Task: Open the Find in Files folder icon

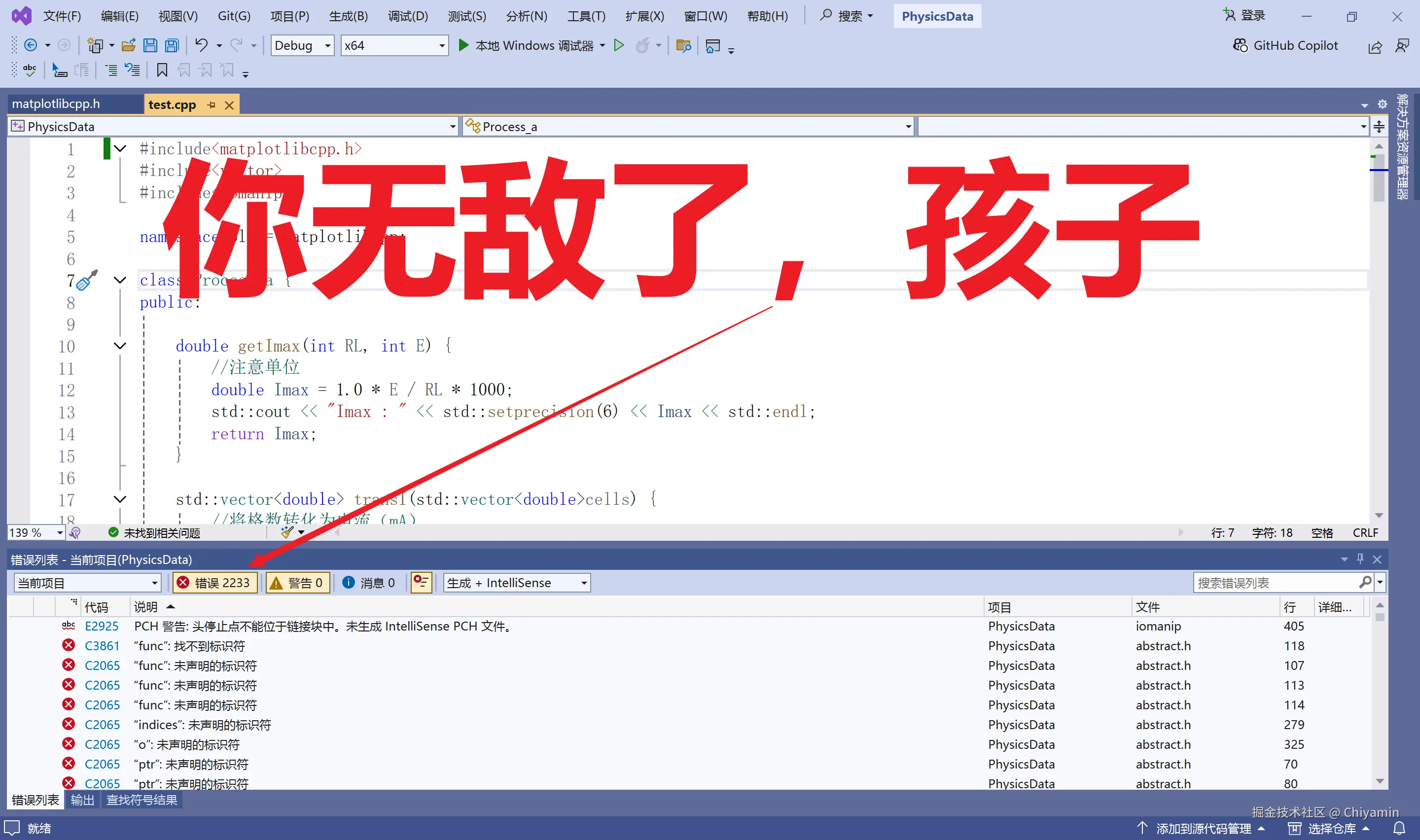Action: click(683, 45)
